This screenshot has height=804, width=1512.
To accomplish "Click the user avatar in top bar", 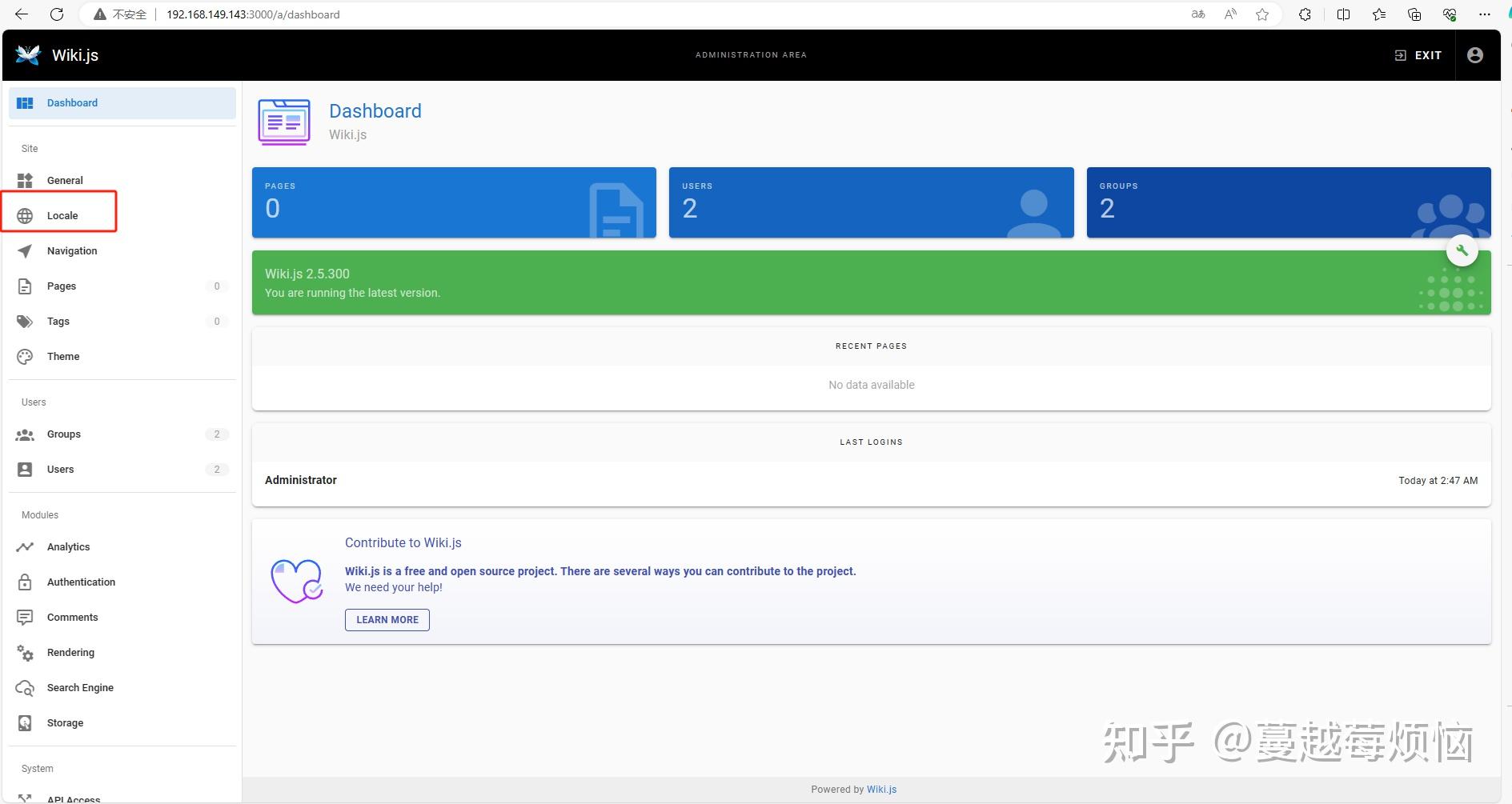I will tap(1475, 54).
